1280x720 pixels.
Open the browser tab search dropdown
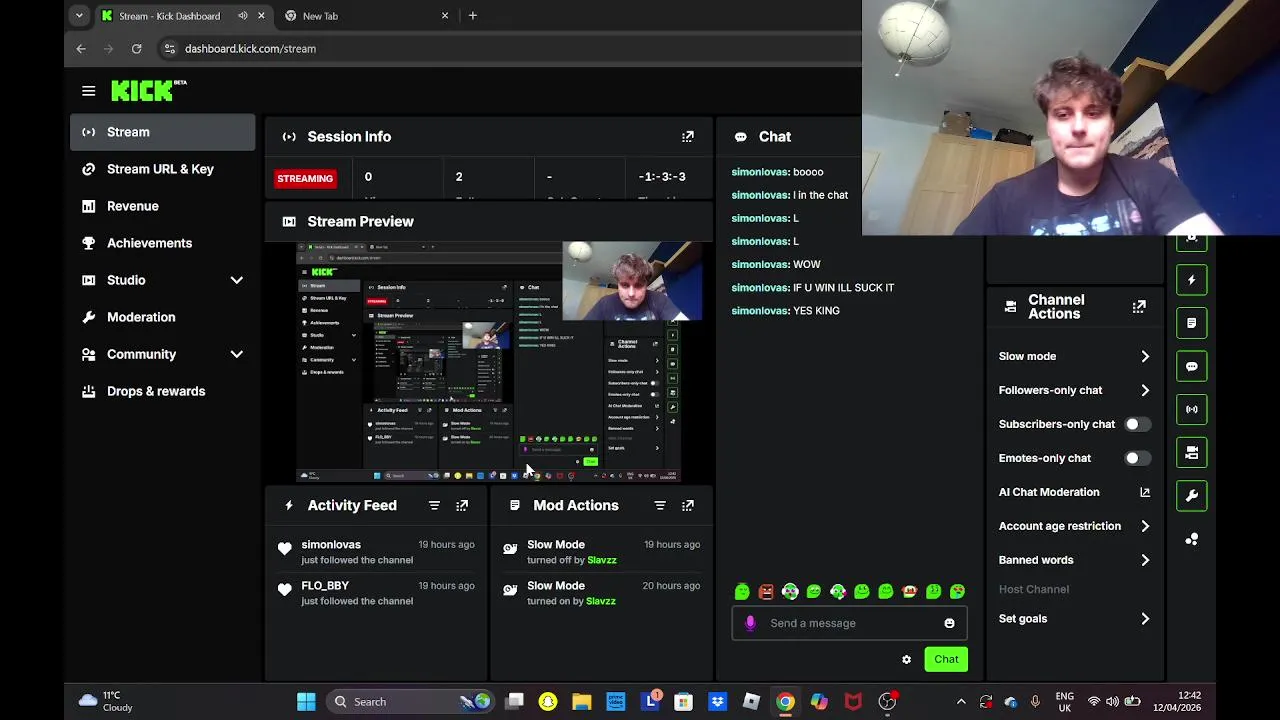(79, 16)
